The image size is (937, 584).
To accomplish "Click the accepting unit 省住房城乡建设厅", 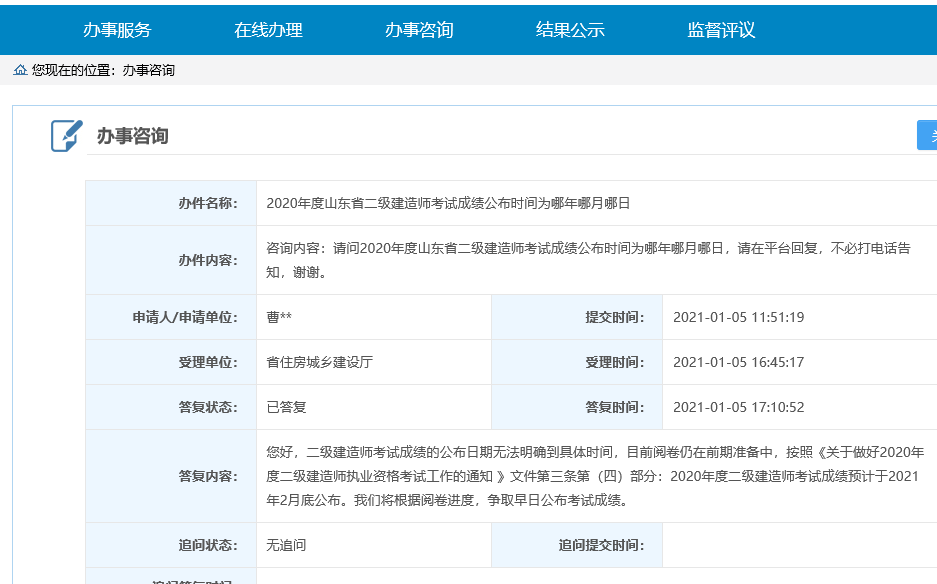I will tap(320, 361).
